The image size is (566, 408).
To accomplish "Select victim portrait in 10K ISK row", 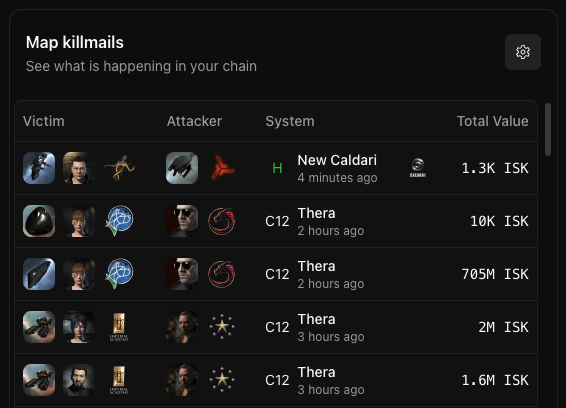I will pos(79,221).
